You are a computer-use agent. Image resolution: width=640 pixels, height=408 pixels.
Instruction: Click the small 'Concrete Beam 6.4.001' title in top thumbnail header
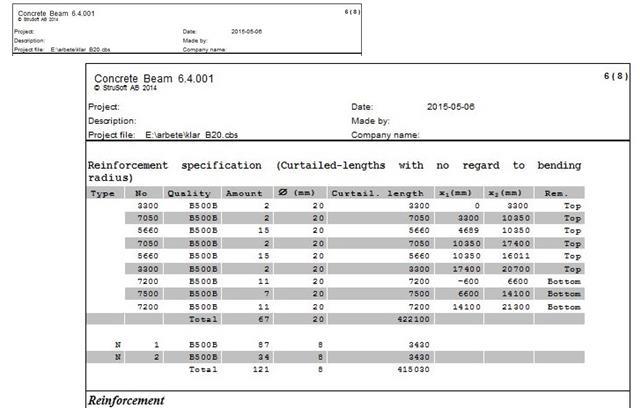coord(56,13)
